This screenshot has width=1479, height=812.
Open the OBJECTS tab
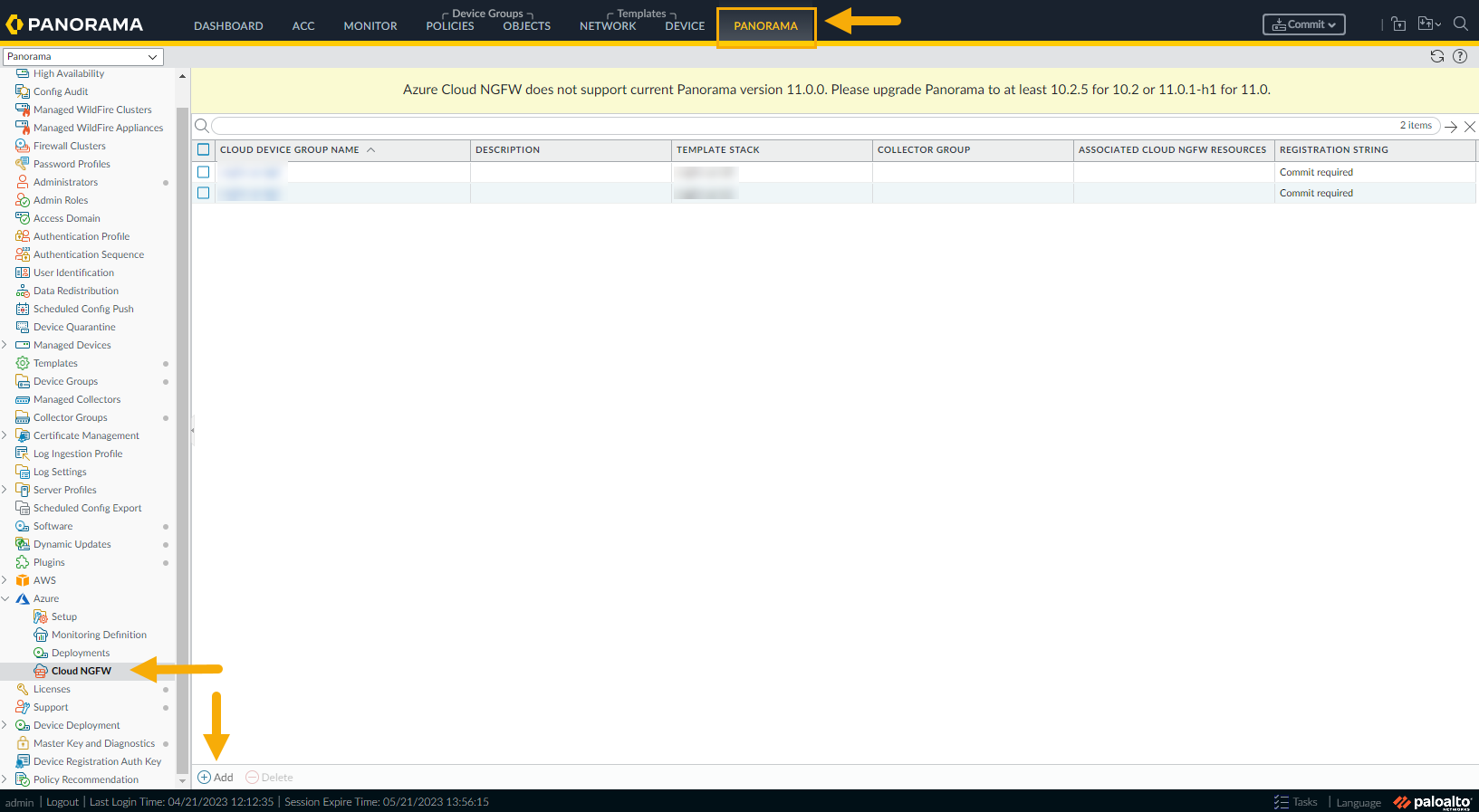[527, 26]
